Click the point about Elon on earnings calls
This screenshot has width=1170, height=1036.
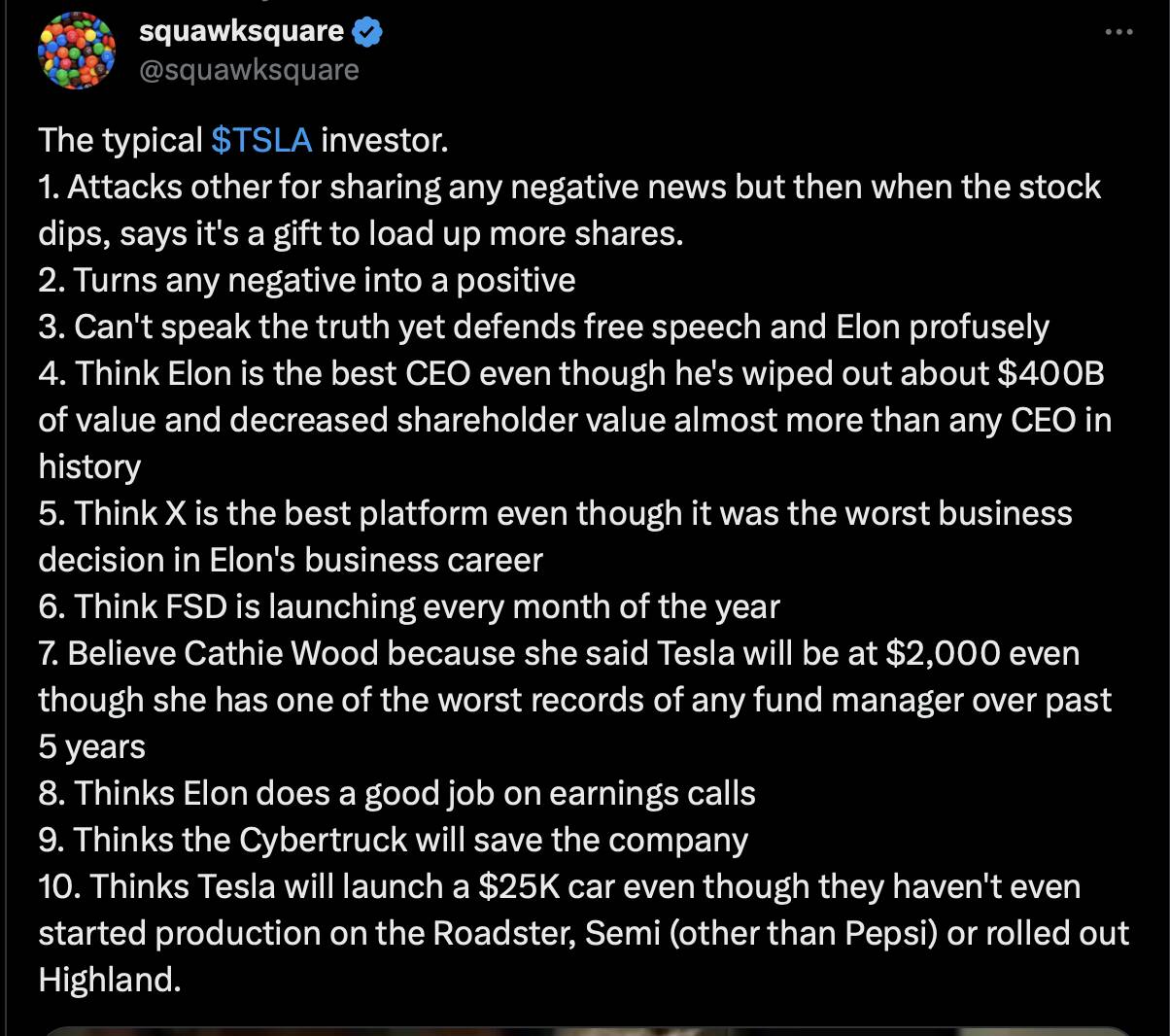coord(397,793)
